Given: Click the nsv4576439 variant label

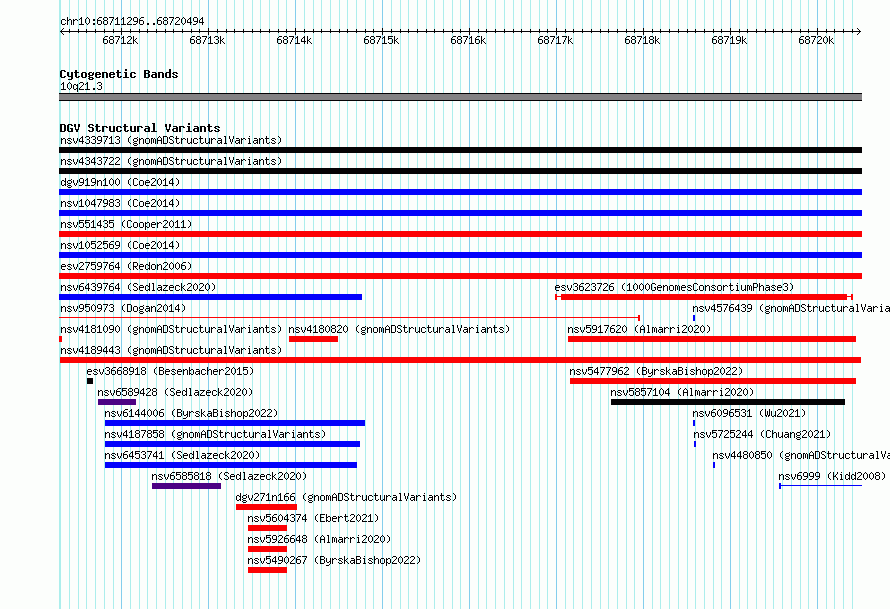Looking at the screenshot, I should coord(791,308).
